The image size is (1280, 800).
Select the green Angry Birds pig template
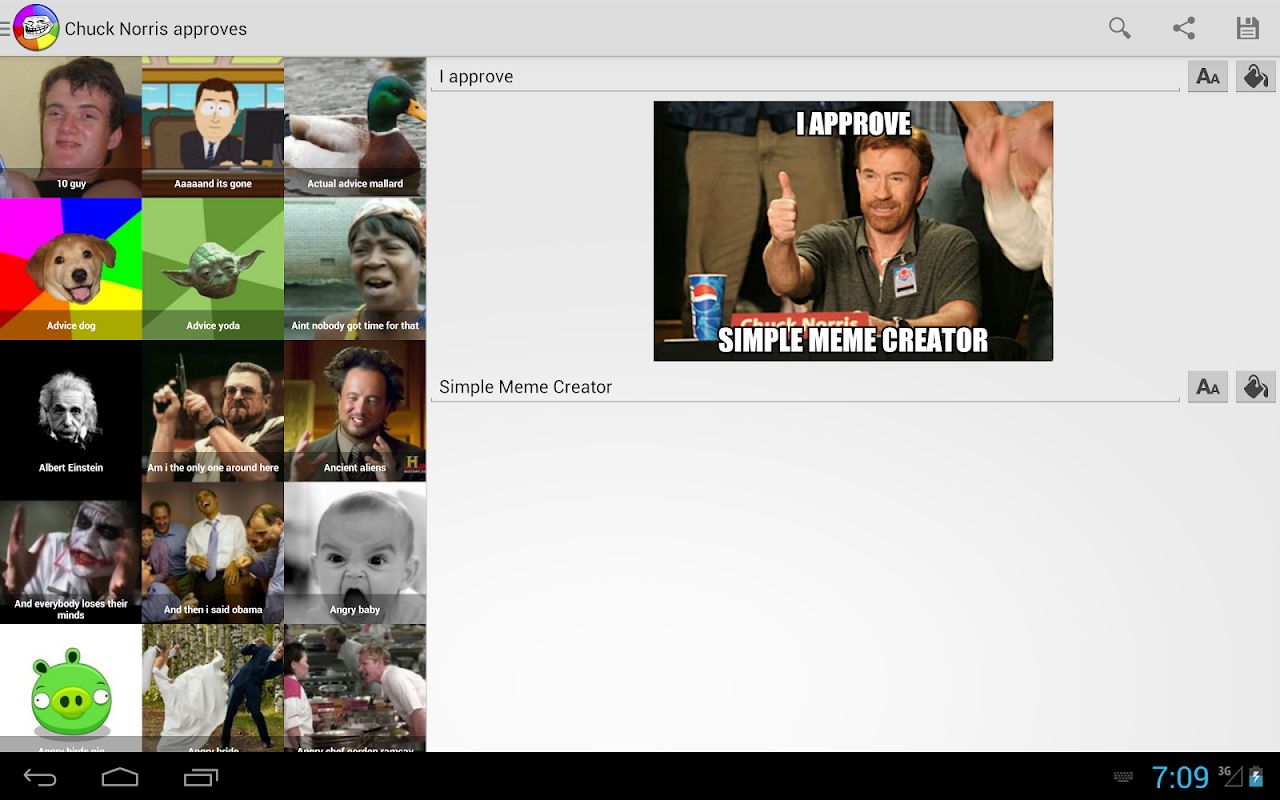click(x=71, y=688)
